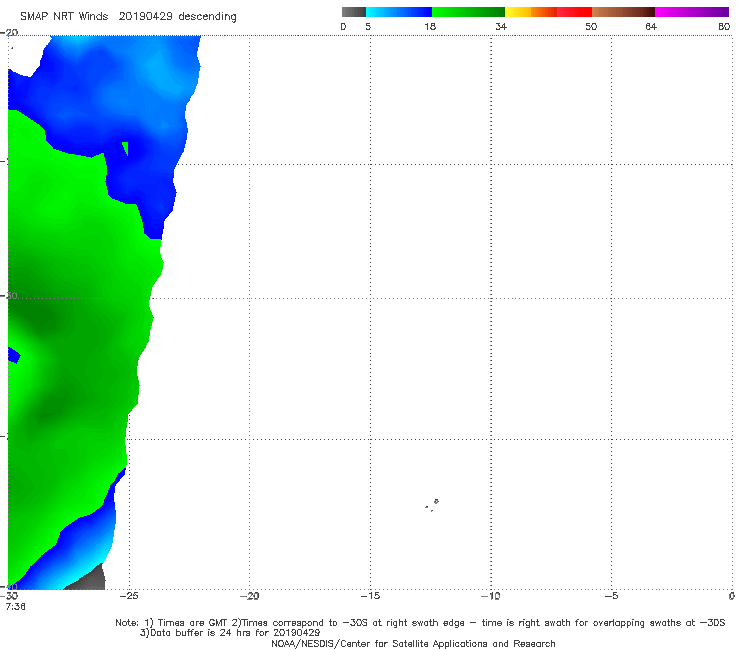Select the yellow-orange segment of the color bar
This screenshot has width=740, height=650.
[531, 12]
